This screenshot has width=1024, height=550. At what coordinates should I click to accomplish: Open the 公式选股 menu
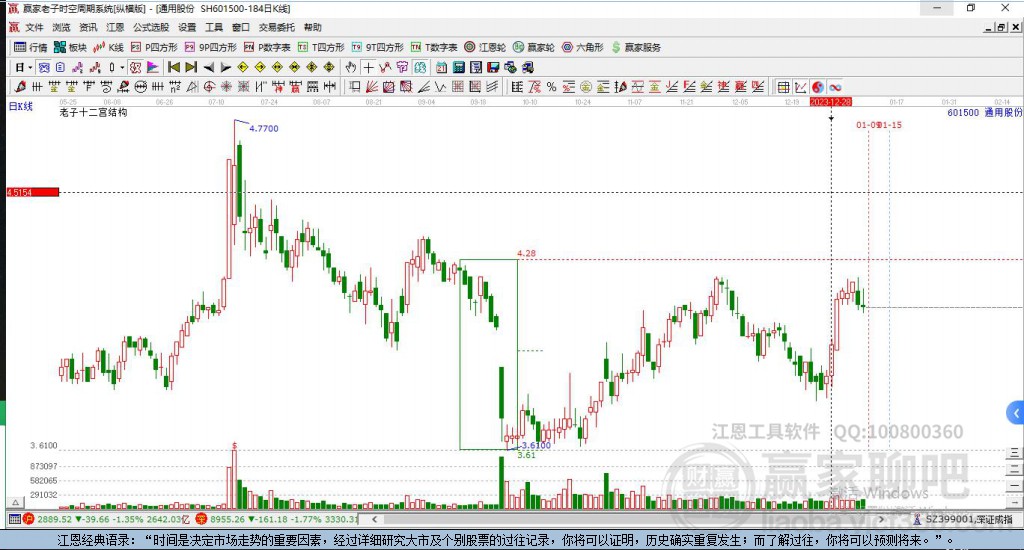[151, 27]
